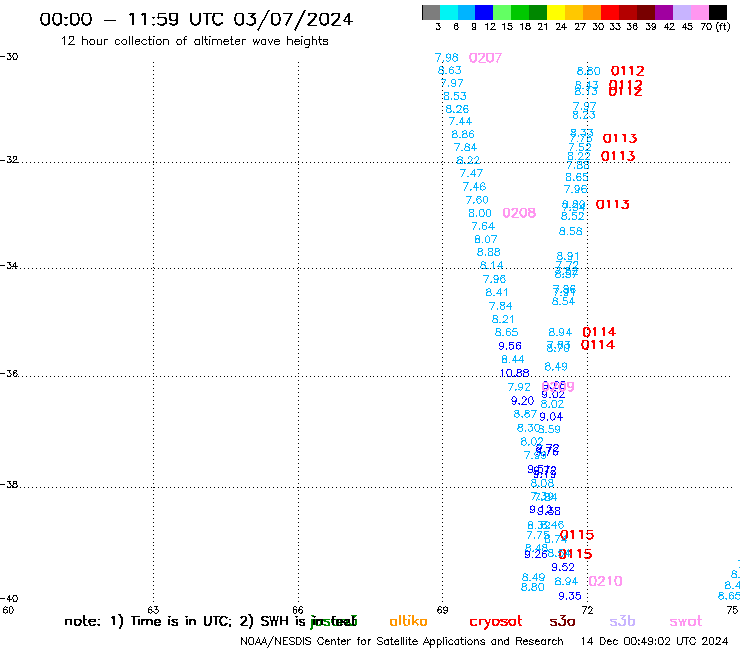Click the 'altika' satellite label
This screenshot has height=650, width=740.
click(x=408, y=621)
